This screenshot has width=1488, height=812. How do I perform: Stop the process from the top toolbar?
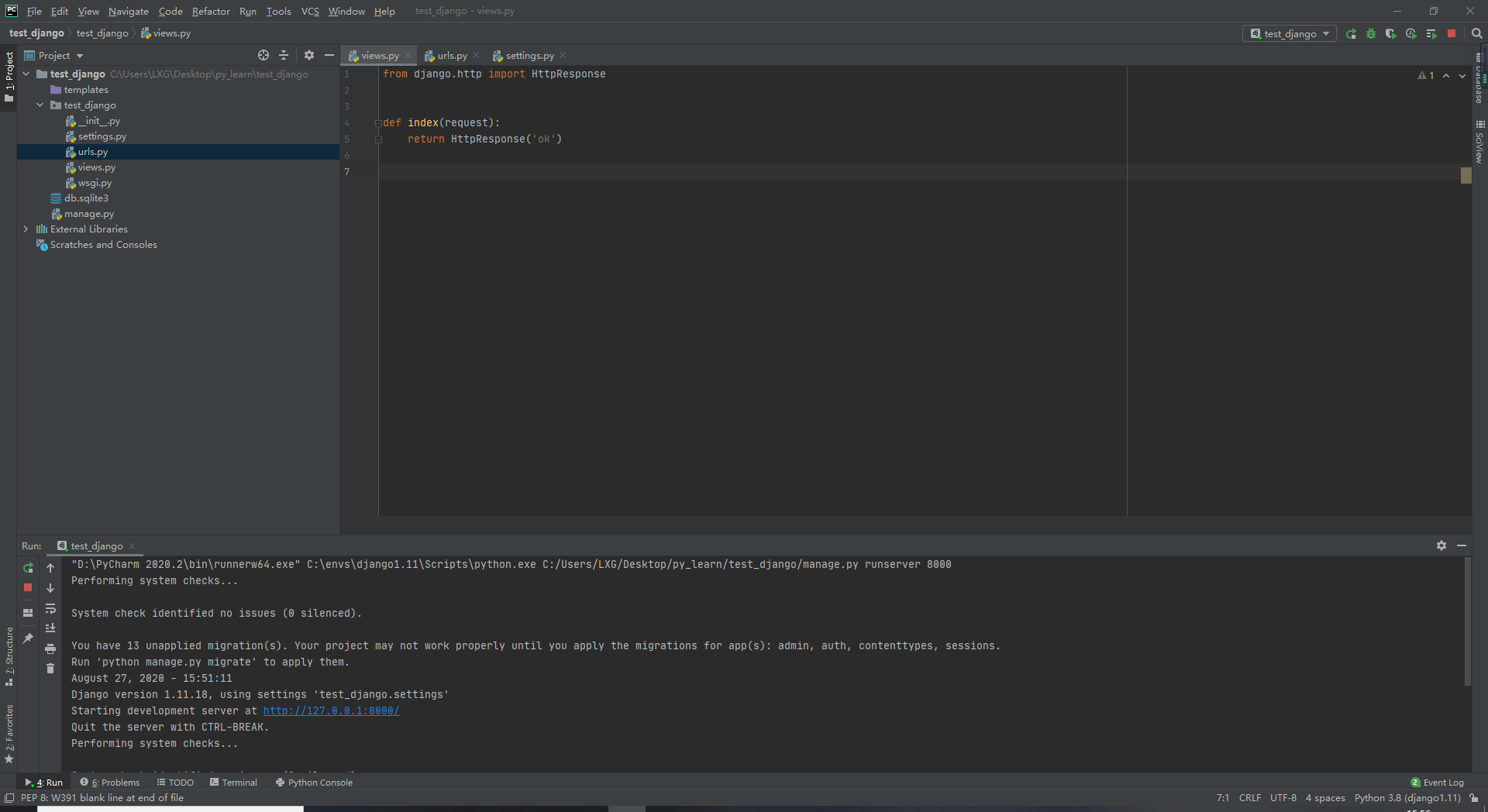click(1452, 33)
